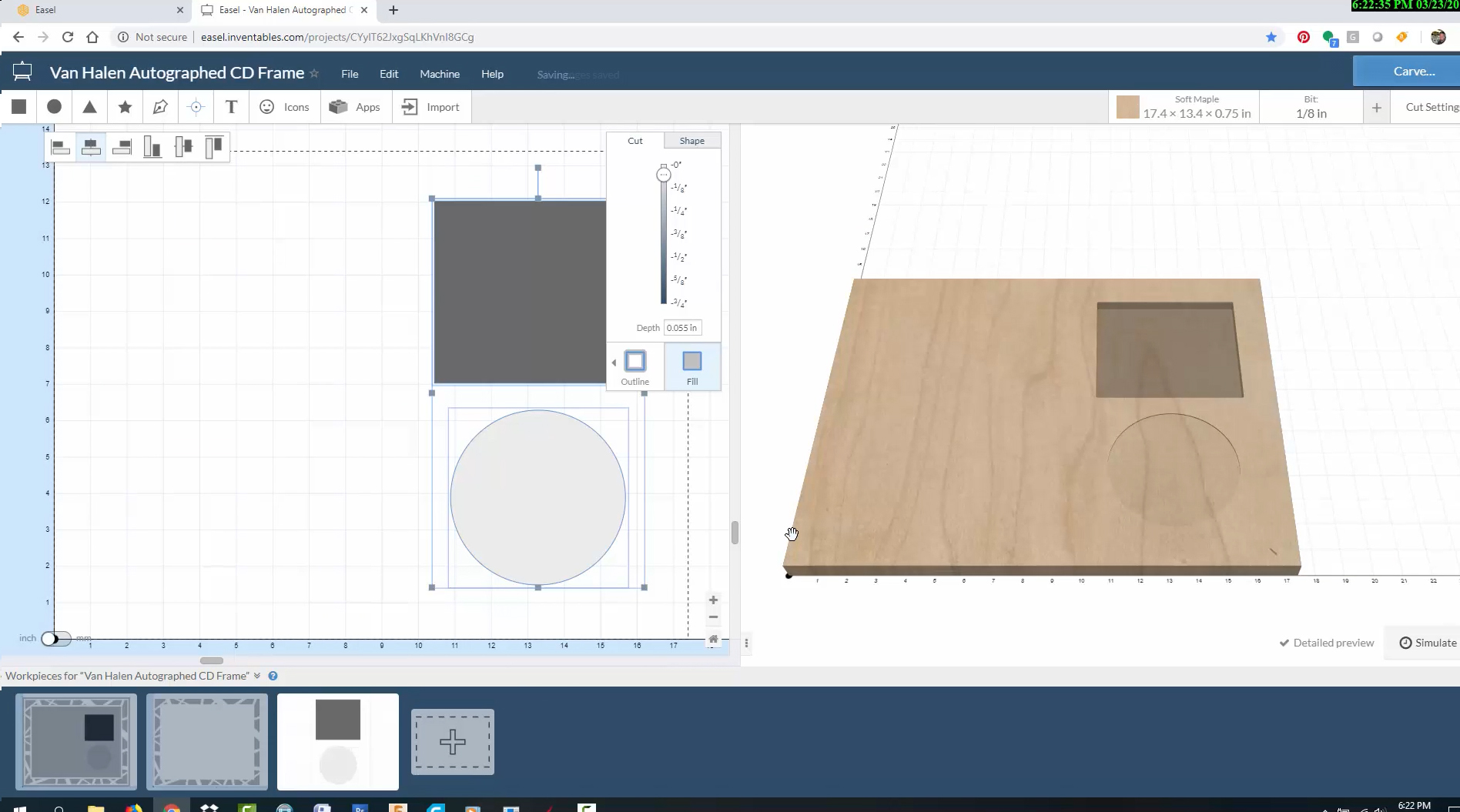
Task: Select the circle shape on canvas
Action: [537, 497]
